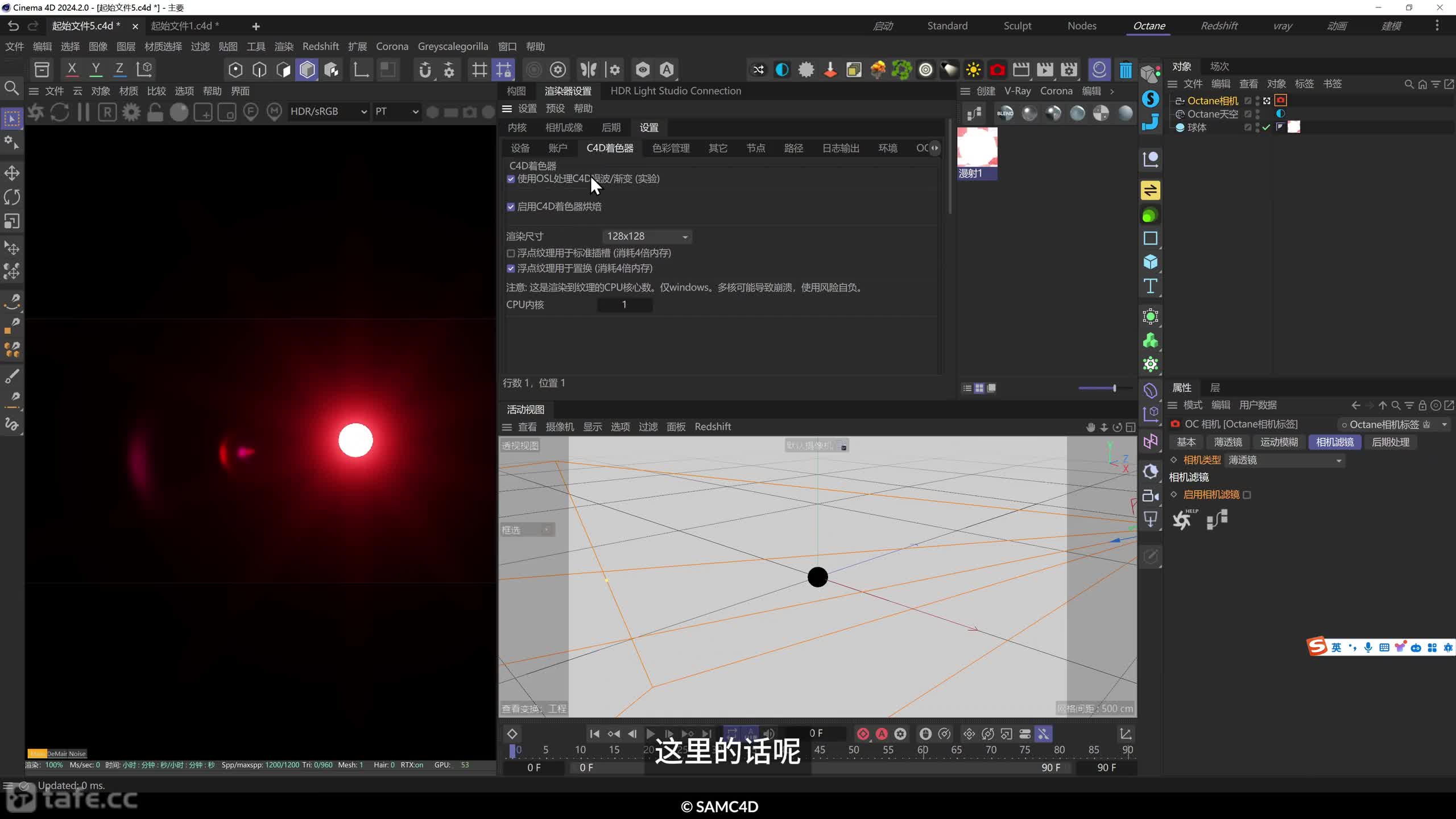Switch to HDR Light Studio Connection tab
Viewport: 1456px width, 819px height.
coord(676,91)
